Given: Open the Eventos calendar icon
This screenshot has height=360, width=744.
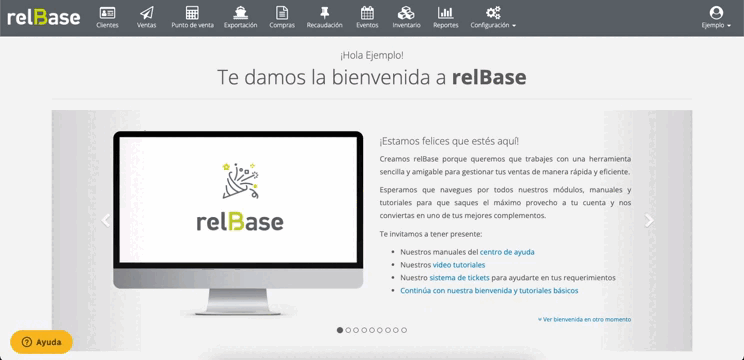Looking at the screenshot, I should [x=367, y=13].
